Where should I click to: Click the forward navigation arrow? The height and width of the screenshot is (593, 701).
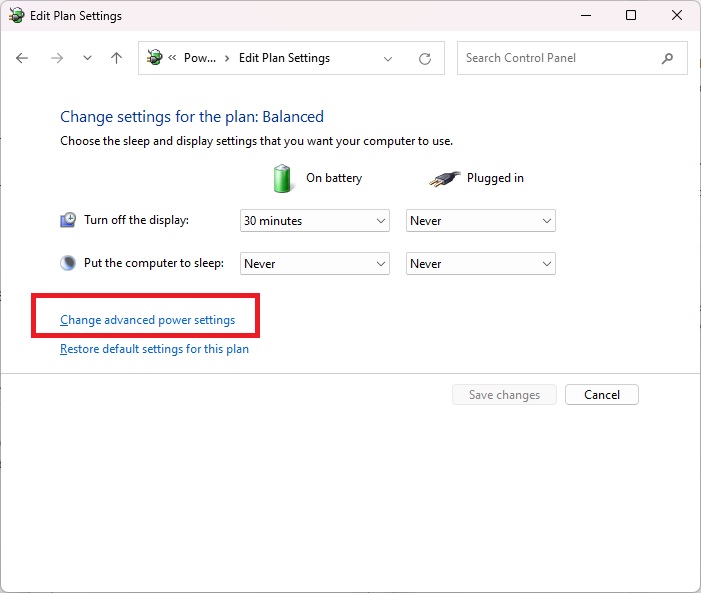pos(57,58)
